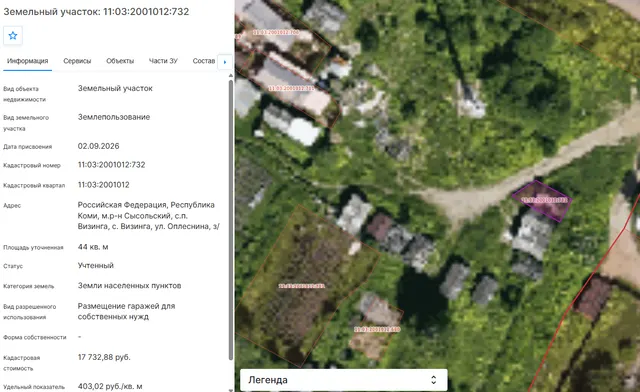The image size is (640, 392).
Task: Add parcel to favorites with star icon
Action: coord(13,36)
